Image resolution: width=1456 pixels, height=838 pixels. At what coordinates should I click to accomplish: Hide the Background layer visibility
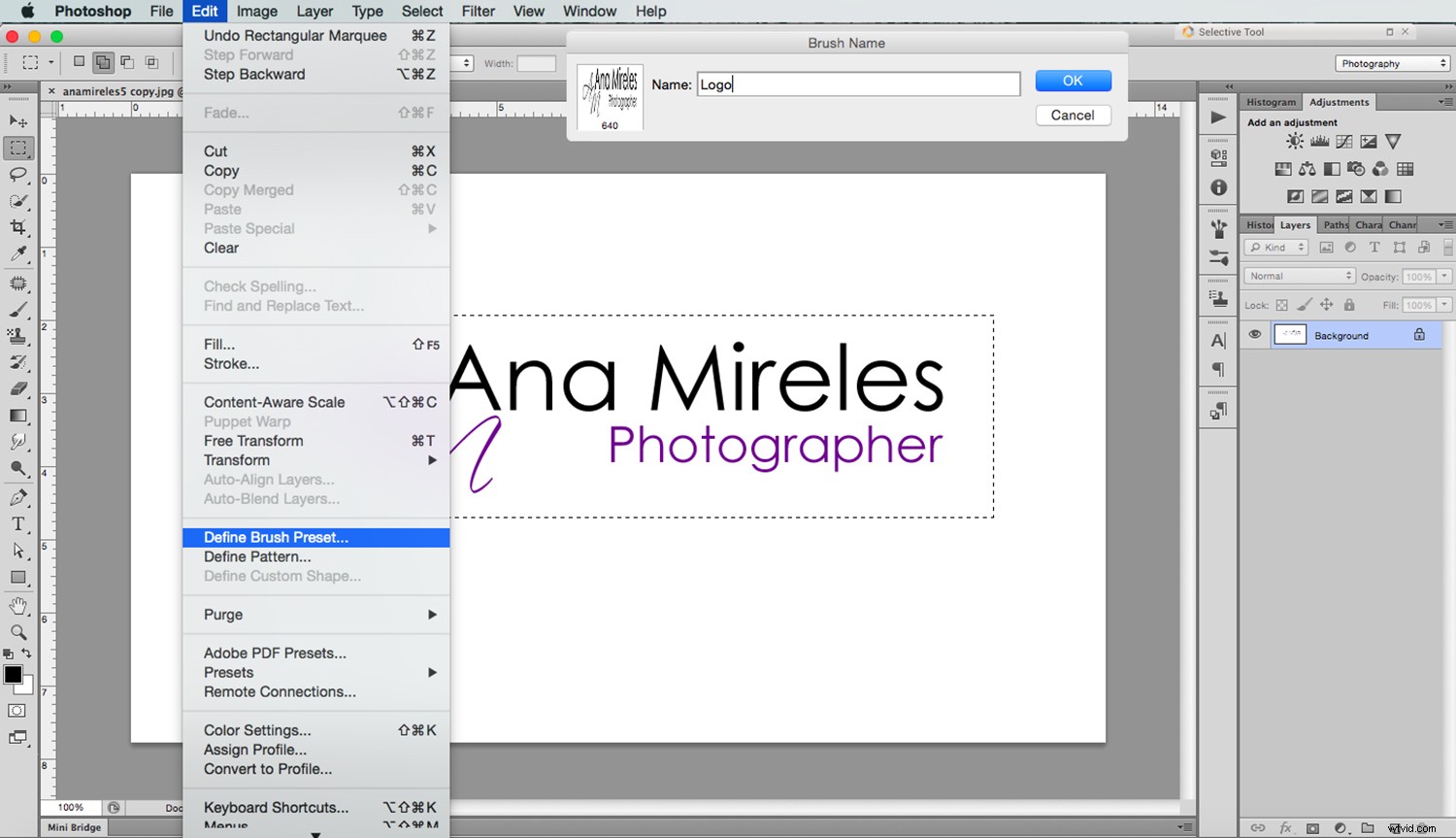click(x=1255, y=334)
